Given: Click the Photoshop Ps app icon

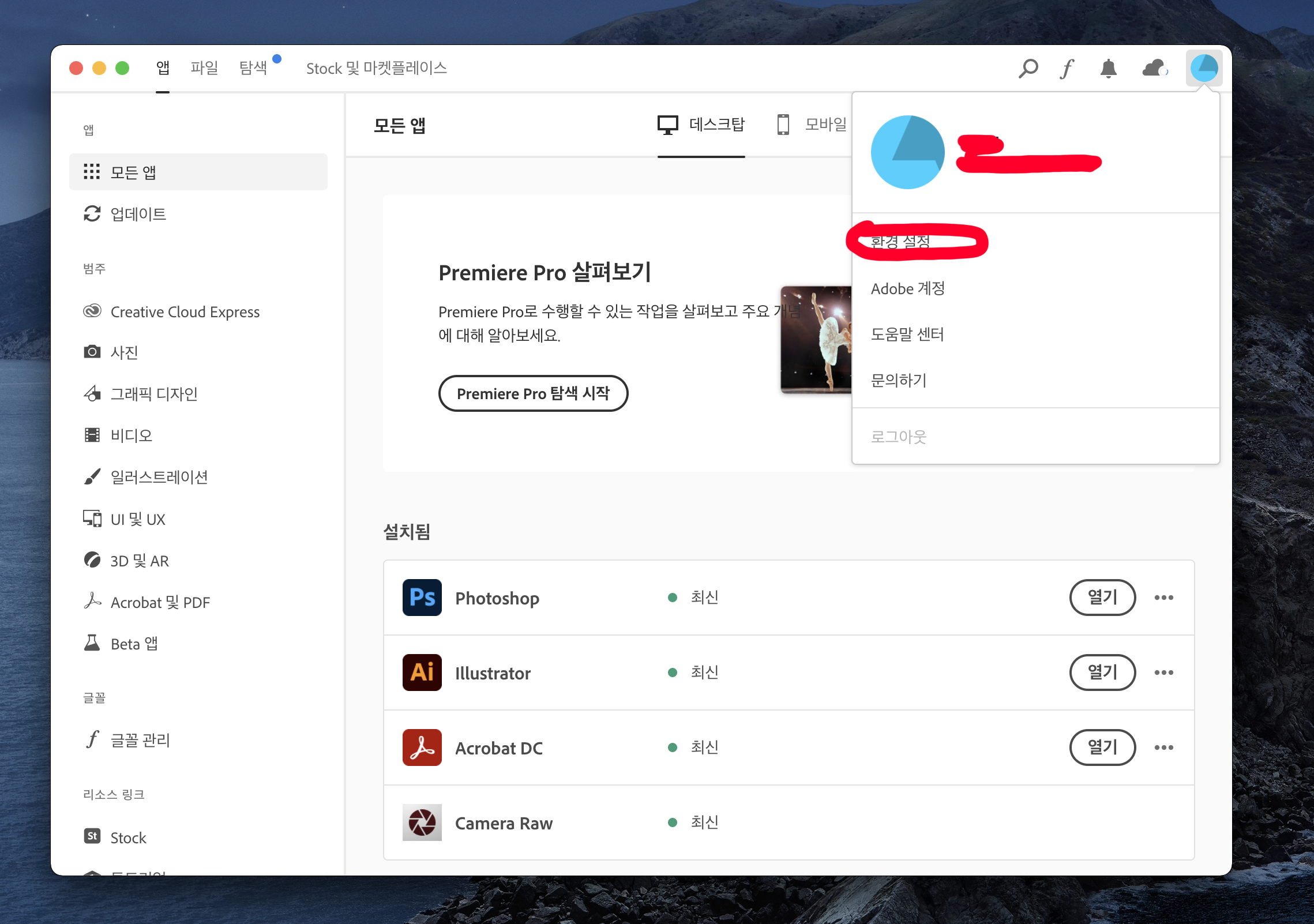Looking at the screenshot, I should pos(422,598).
